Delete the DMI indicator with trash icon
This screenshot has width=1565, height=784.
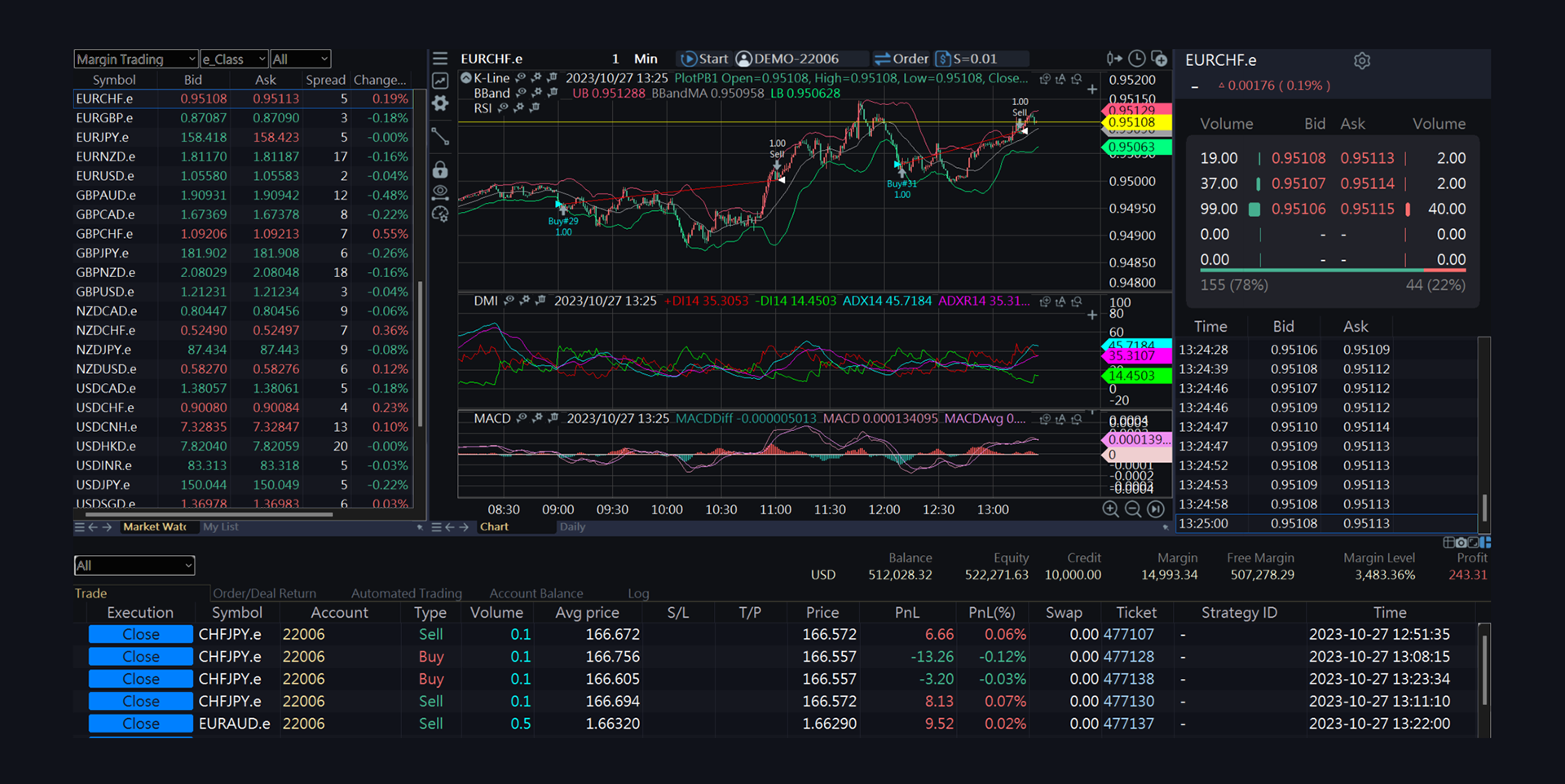coord(540,301)
